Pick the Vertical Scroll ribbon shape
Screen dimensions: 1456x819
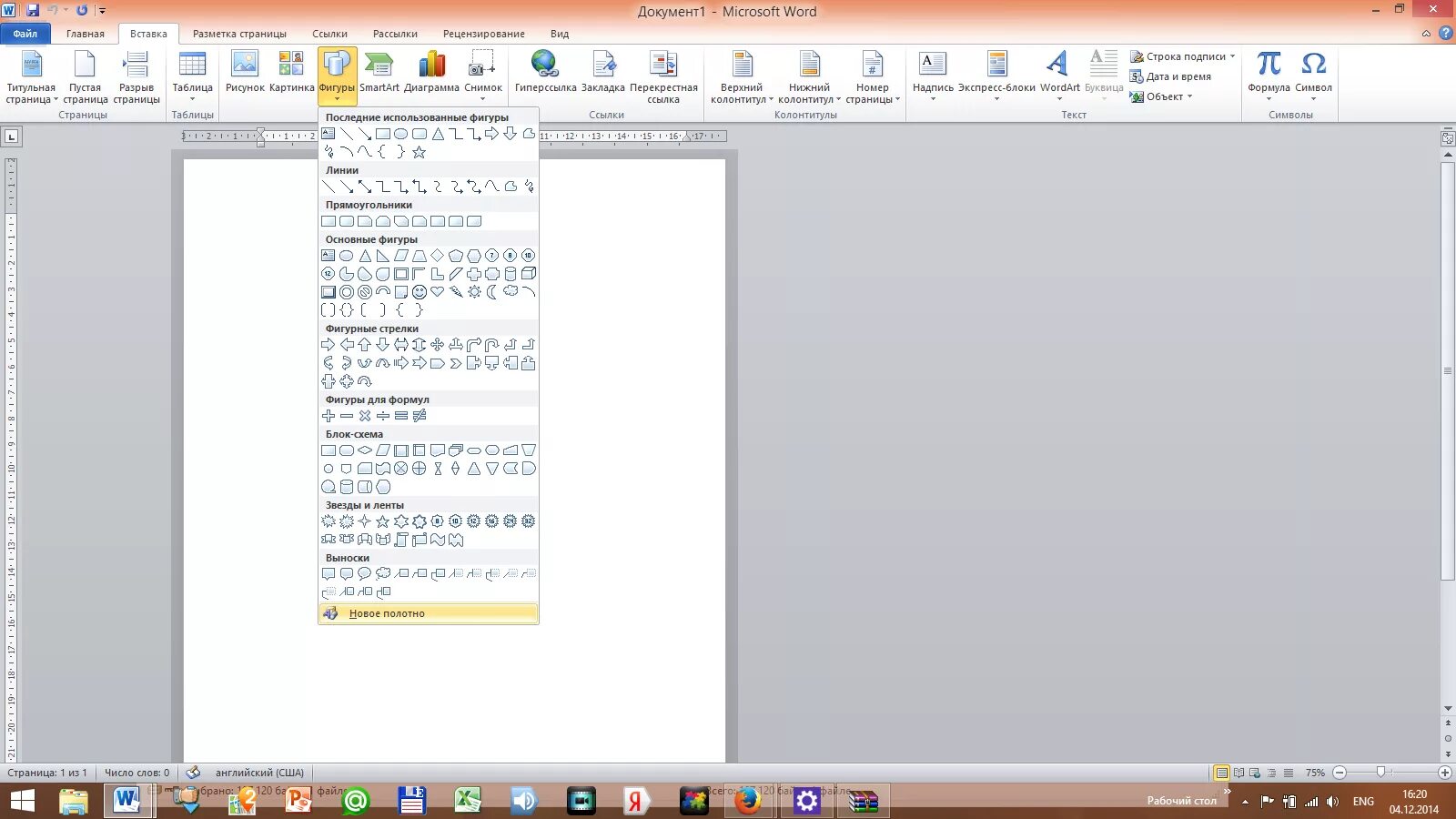click(x=401, y=540)
